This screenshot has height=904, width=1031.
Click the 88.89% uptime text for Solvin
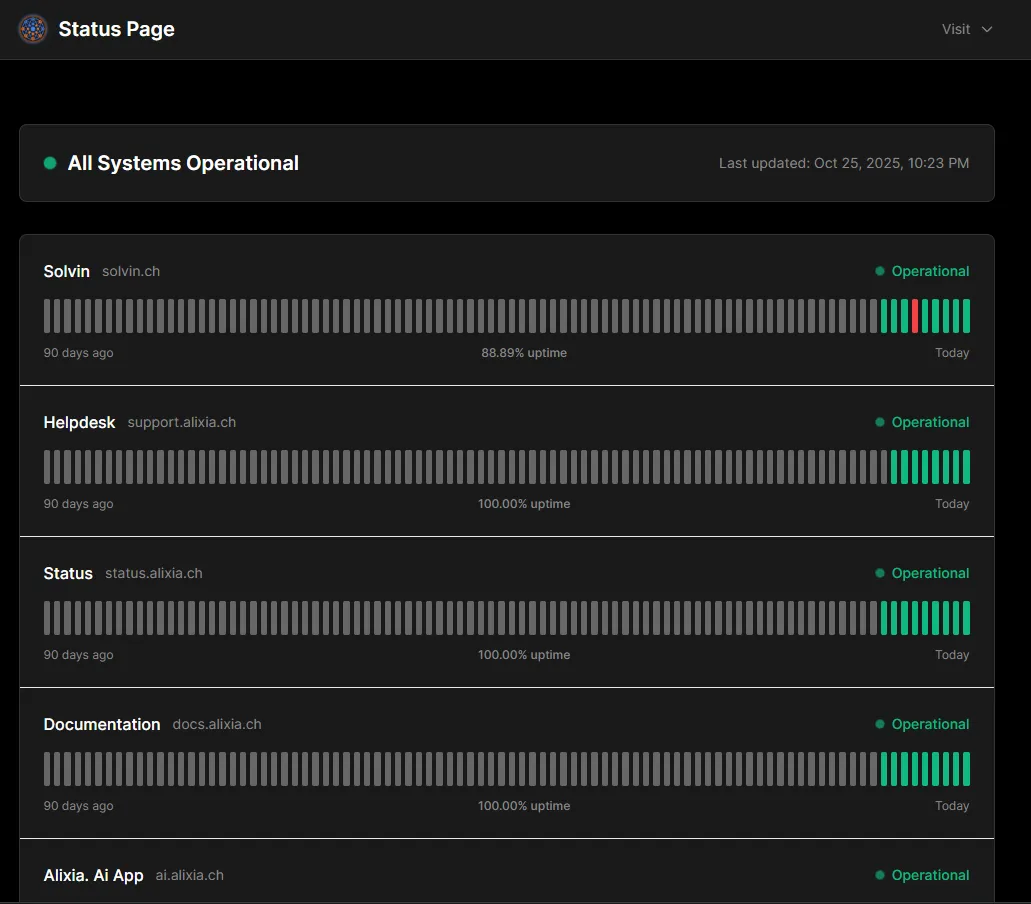point(524,353)
